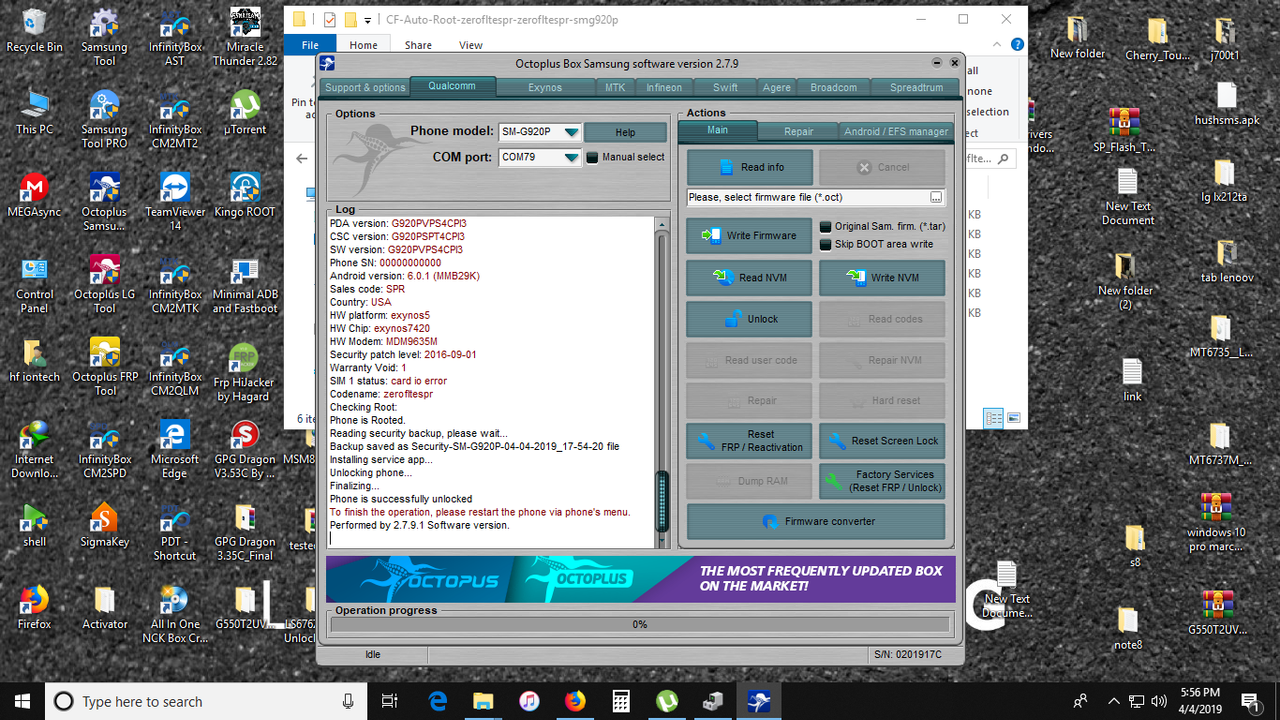Open File menu in Explorer window

(x=310, y=45)
